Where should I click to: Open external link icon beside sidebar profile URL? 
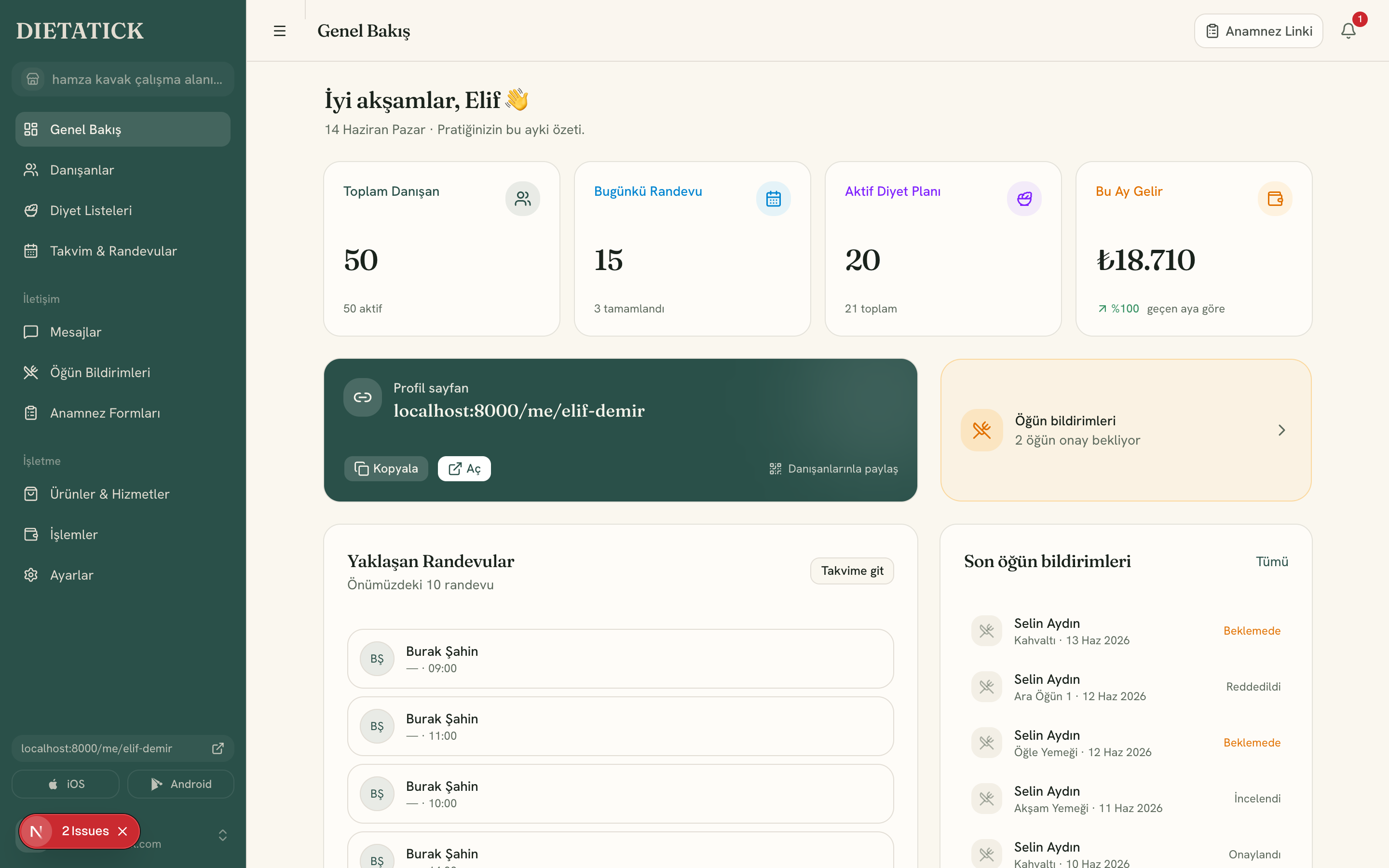tap(218, 748)
